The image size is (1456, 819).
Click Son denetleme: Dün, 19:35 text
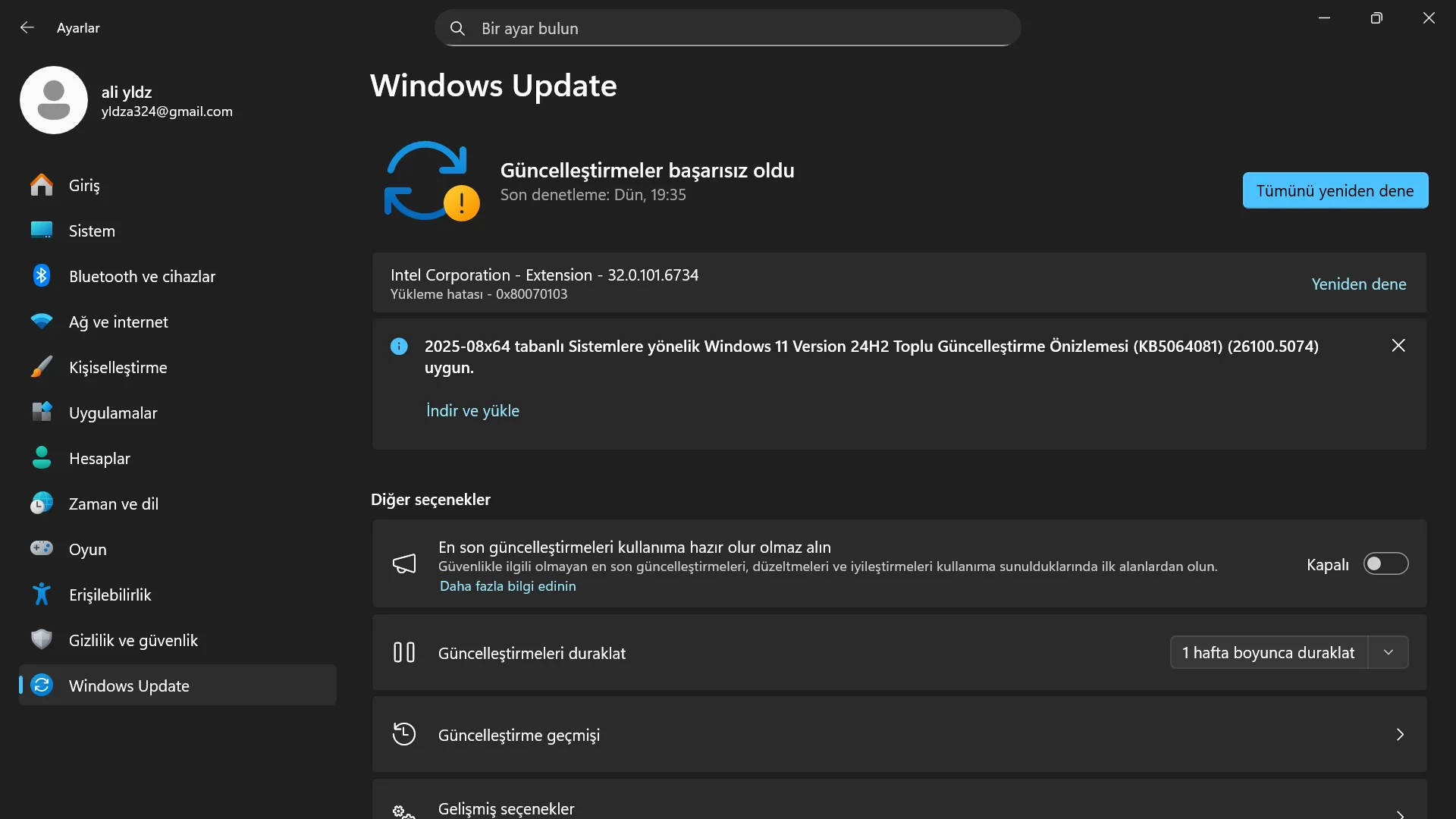pyautogui.click(x=592, y=195)
